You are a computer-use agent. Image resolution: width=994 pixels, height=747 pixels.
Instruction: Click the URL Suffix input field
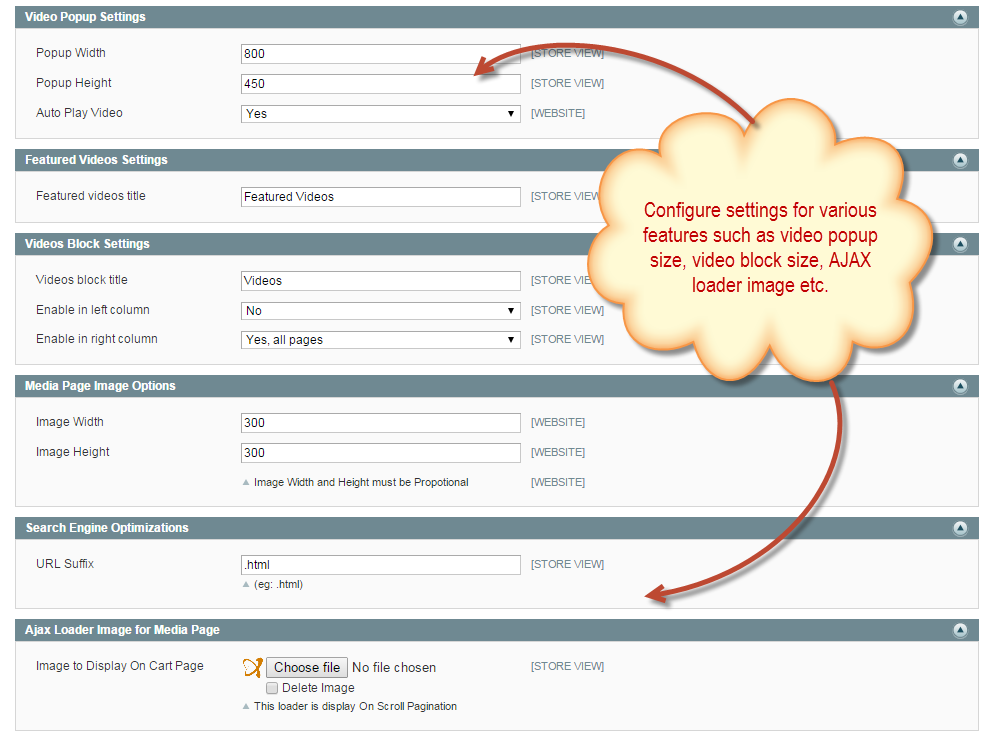click(x=380, y=565)
